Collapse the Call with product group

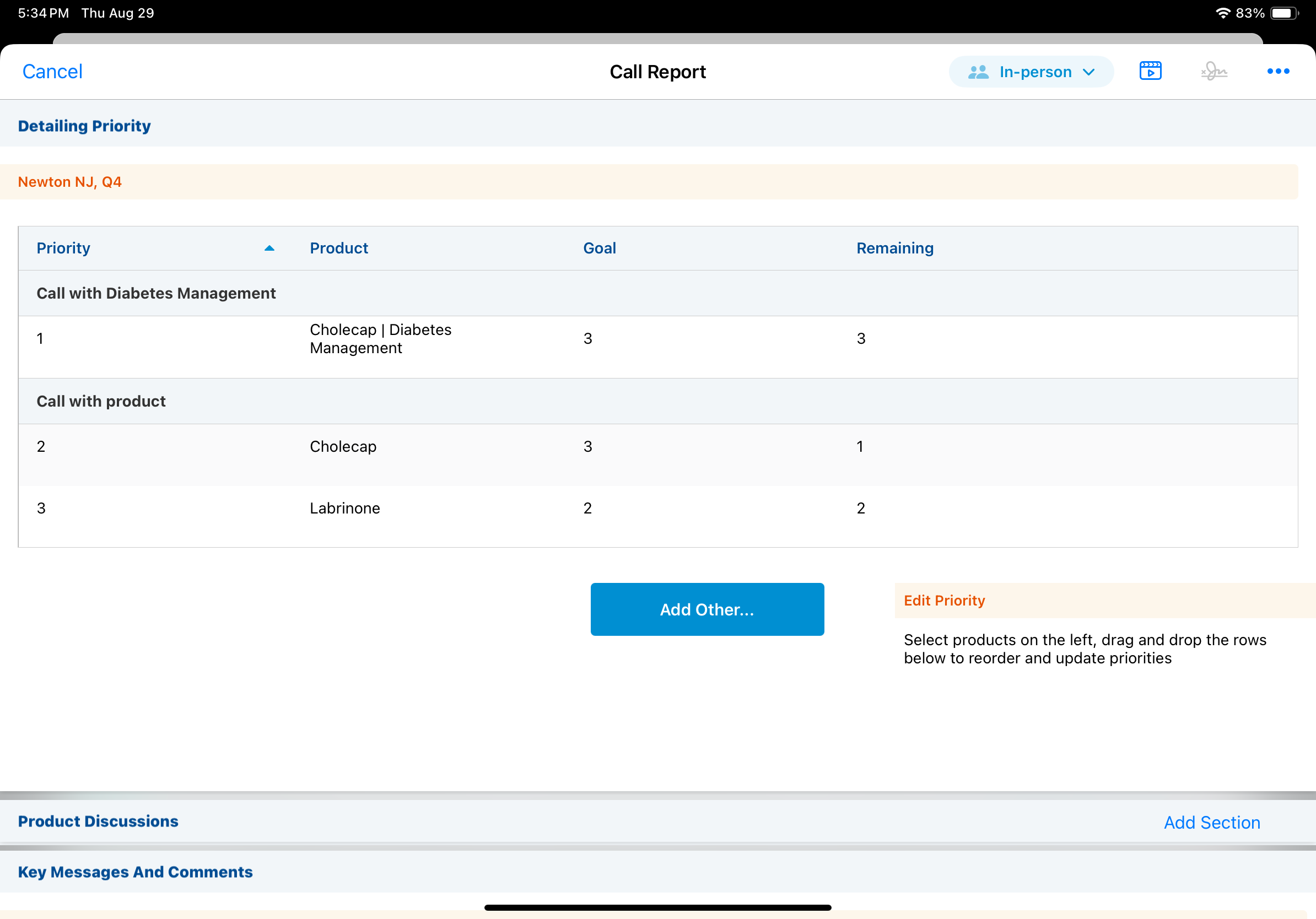click(101, 401)
